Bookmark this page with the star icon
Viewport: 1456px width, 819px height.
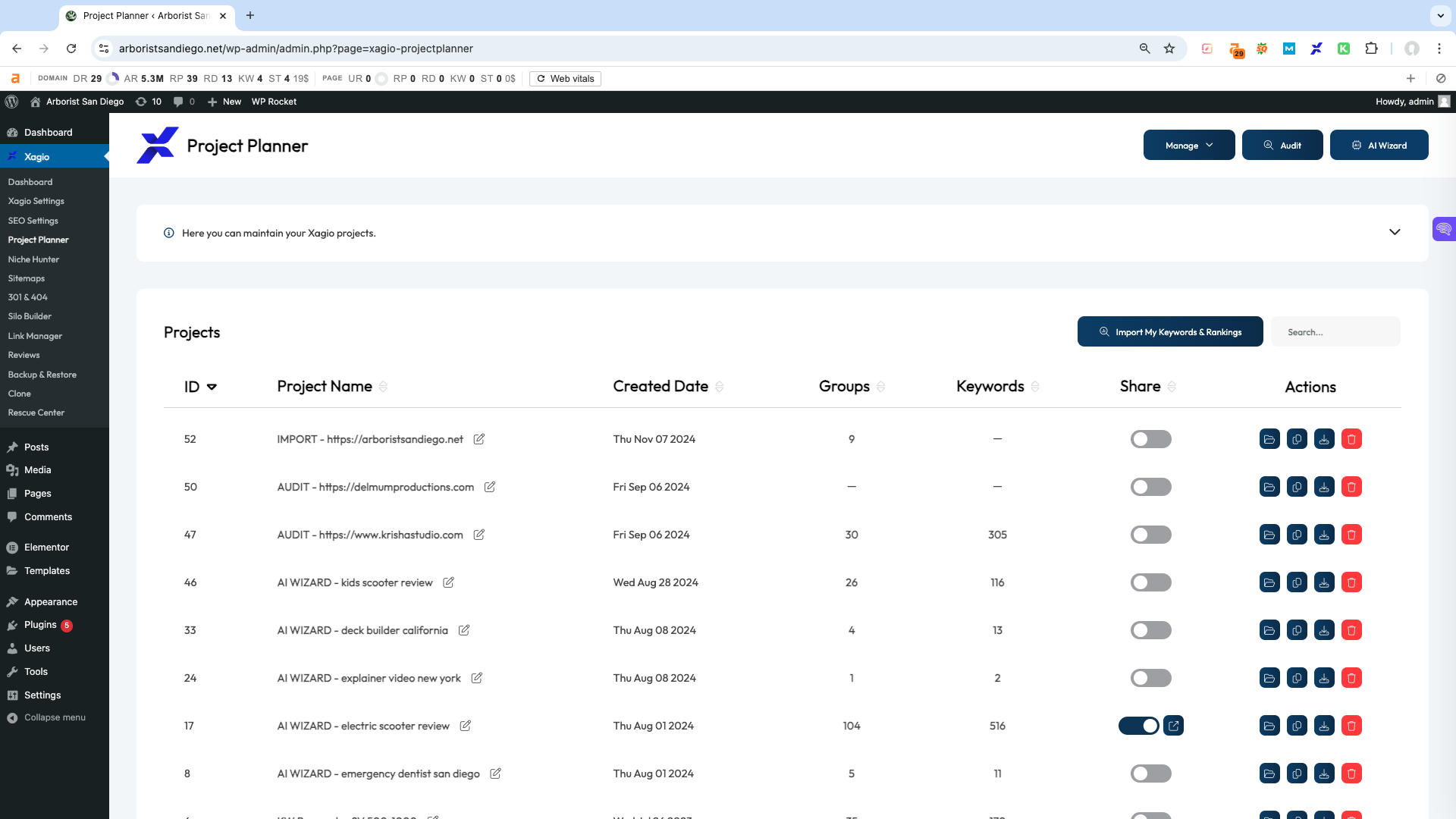pos(1169,49)
